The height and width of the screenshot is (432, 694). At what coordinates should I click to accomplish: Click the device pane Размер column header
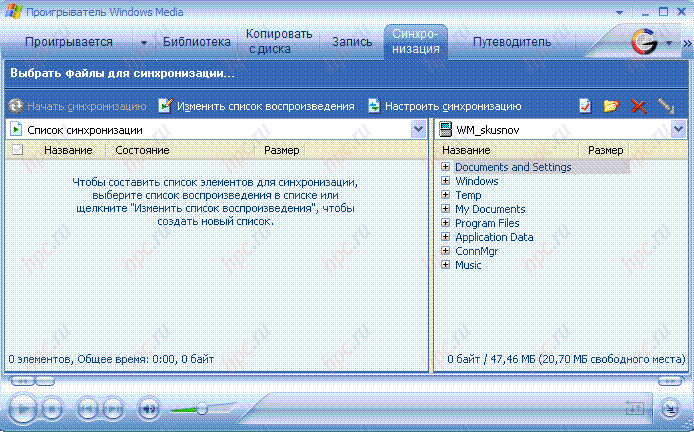[605, 150]
